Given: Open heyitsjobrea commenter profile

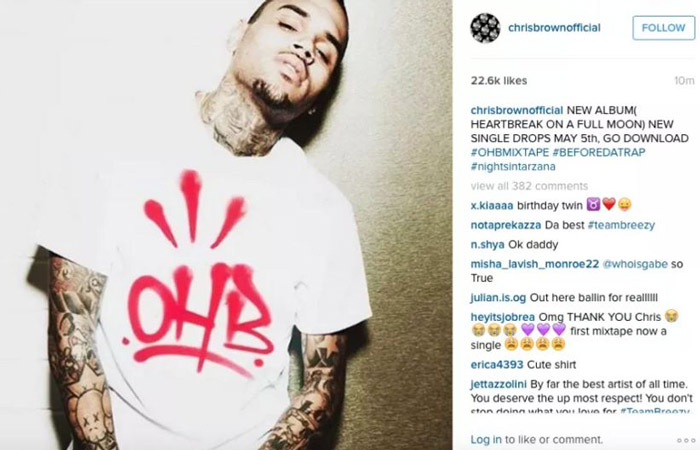Looking at the screenshot, I should tap(503, 317).
